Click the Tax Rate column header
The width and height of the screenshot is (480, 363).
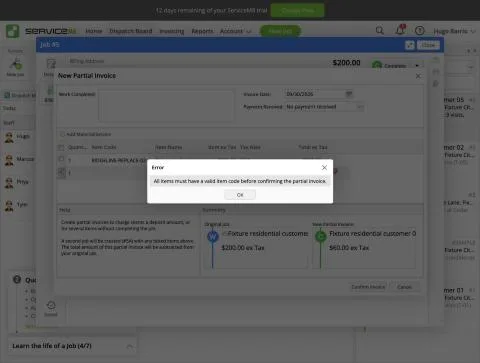(250, 147)
